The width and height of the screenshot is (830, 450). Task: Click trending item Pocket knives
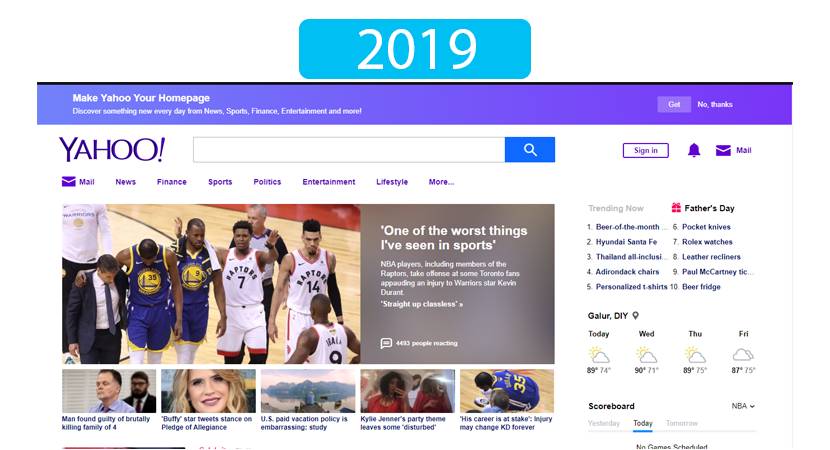[x=706, y=227]
